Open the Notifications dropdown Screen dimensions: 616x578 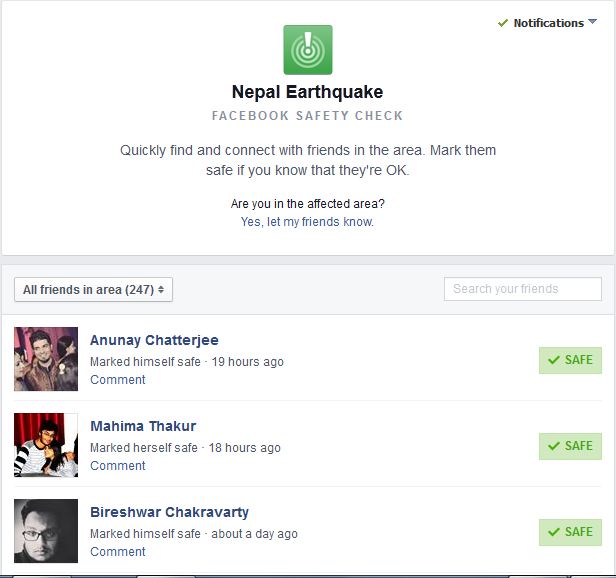point(547,23)
